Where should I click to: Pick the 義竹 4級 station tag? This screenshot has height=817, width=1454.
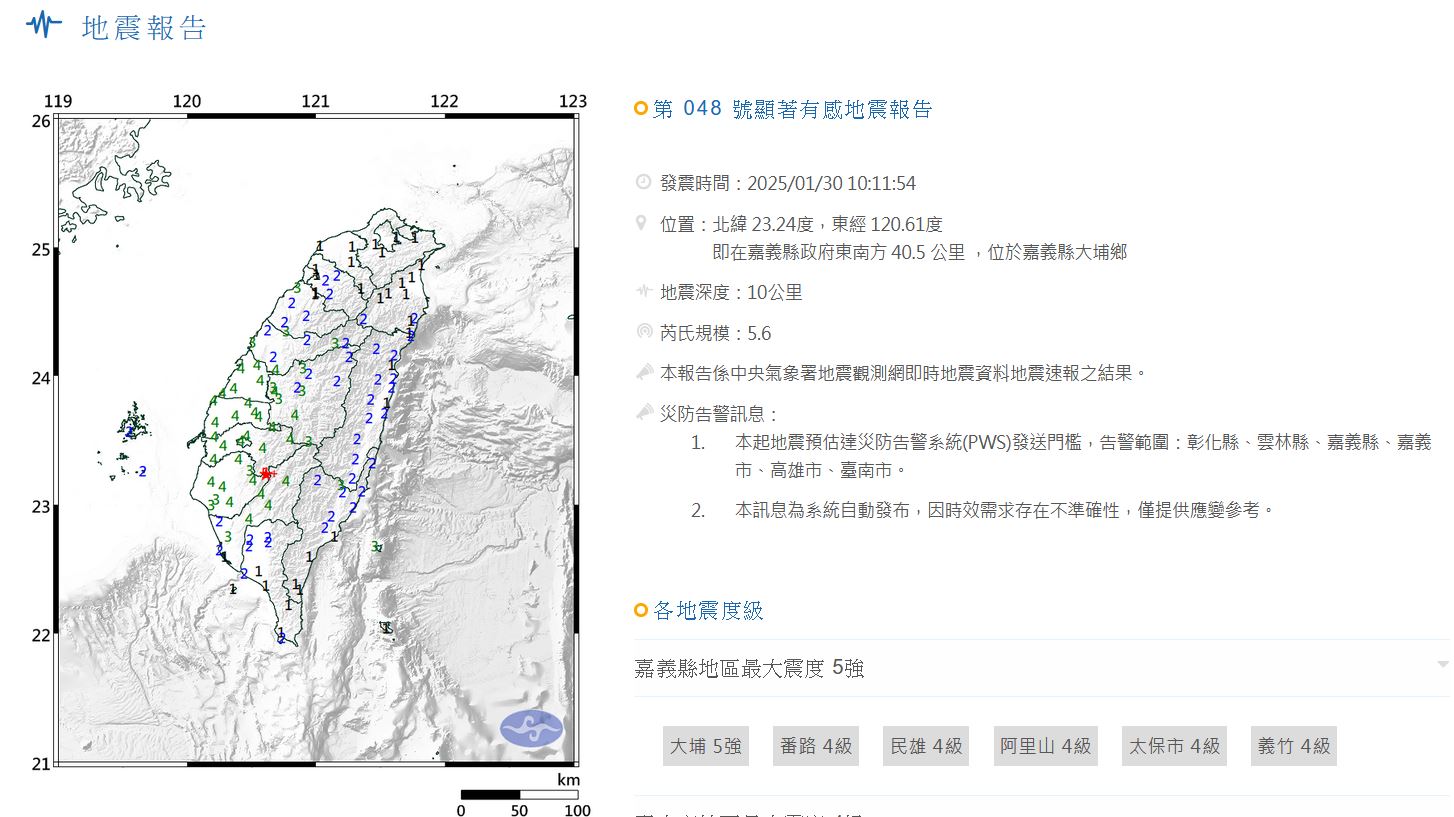[1293, 746]
